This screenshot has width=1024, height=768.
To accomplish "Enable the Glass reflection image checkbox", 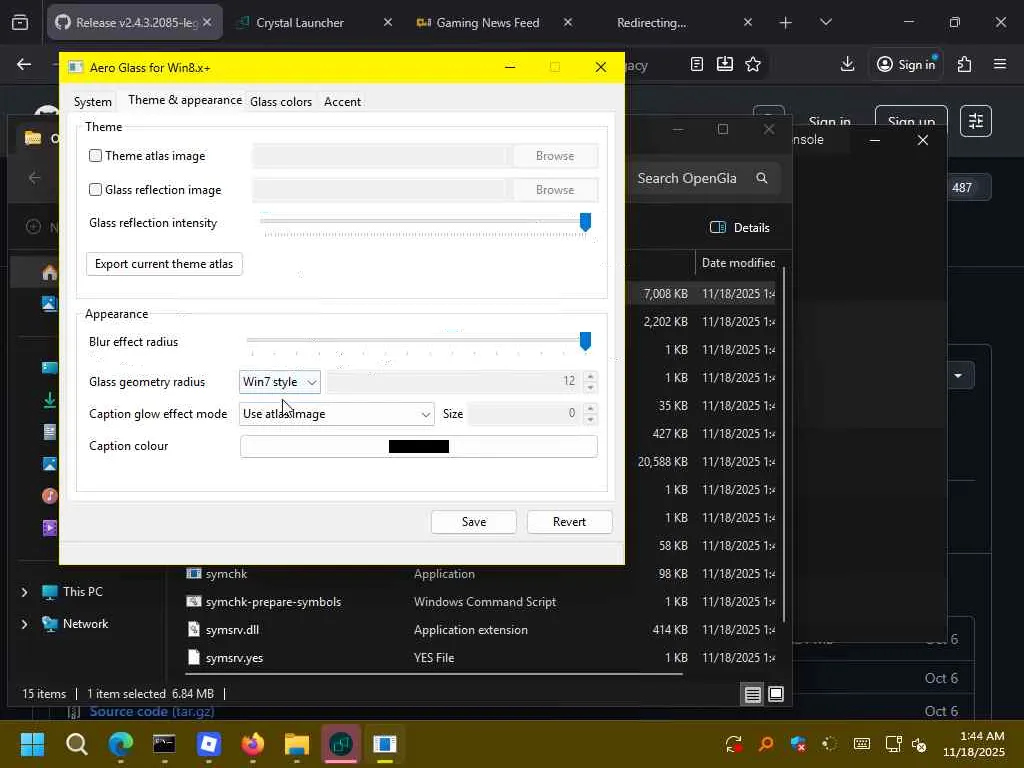I will [x=95, y=189].
